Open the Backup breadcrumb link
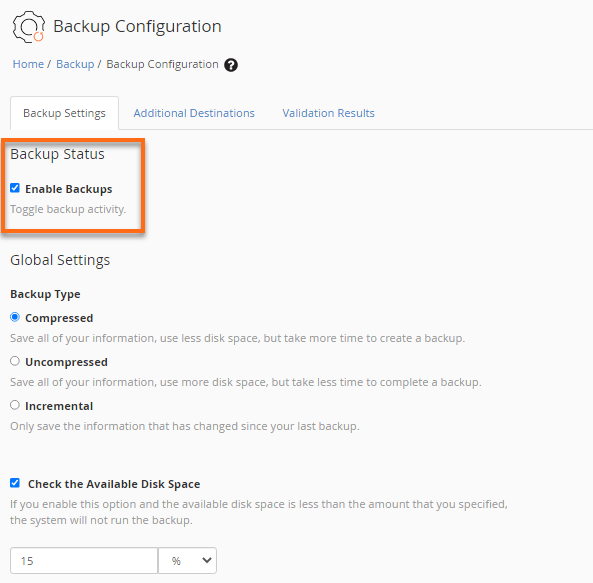This screenshot has width=593, height=583. pos(75,64)
